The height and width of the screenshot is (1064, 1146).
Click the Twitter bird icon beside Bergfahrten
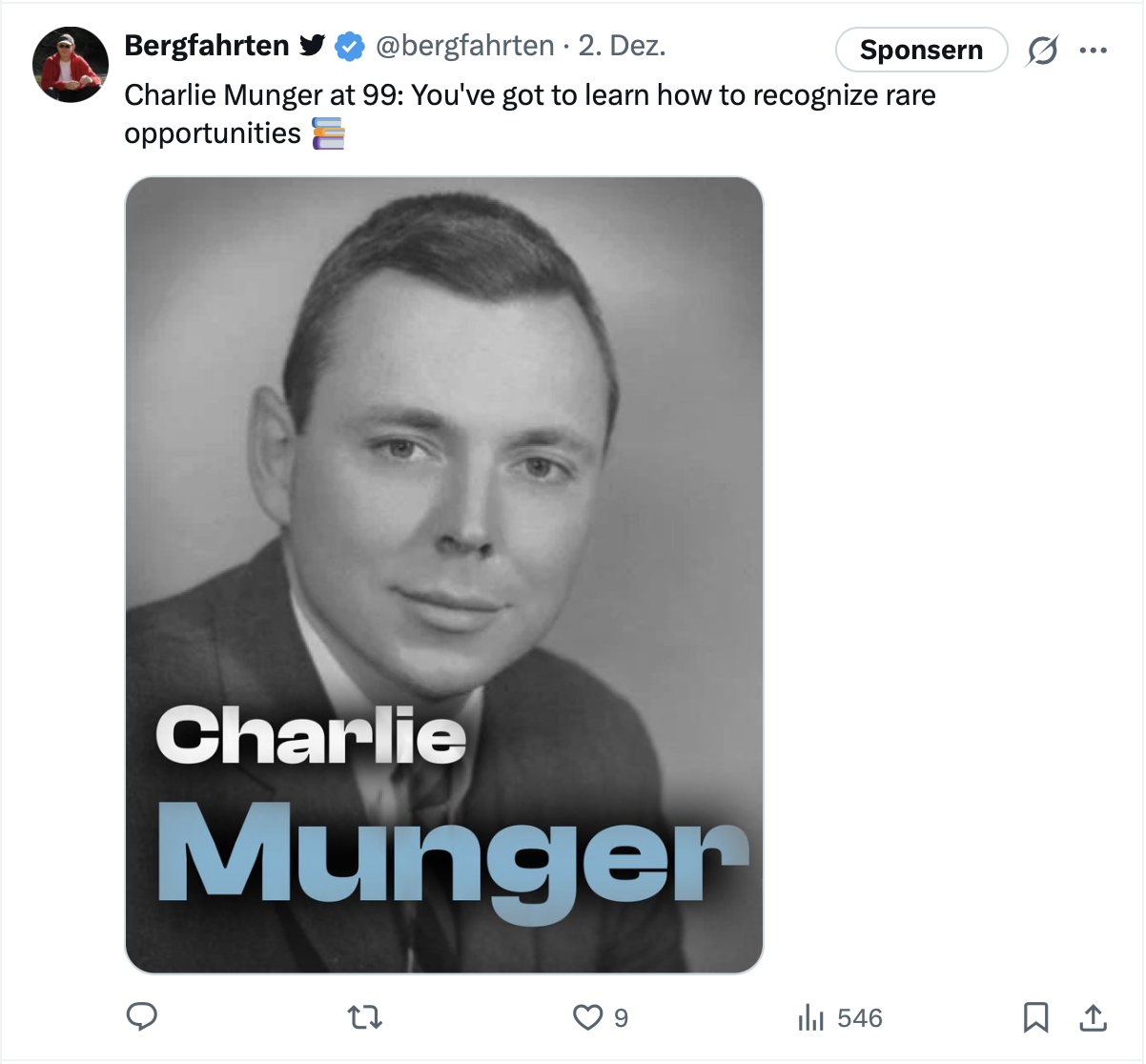312,46
